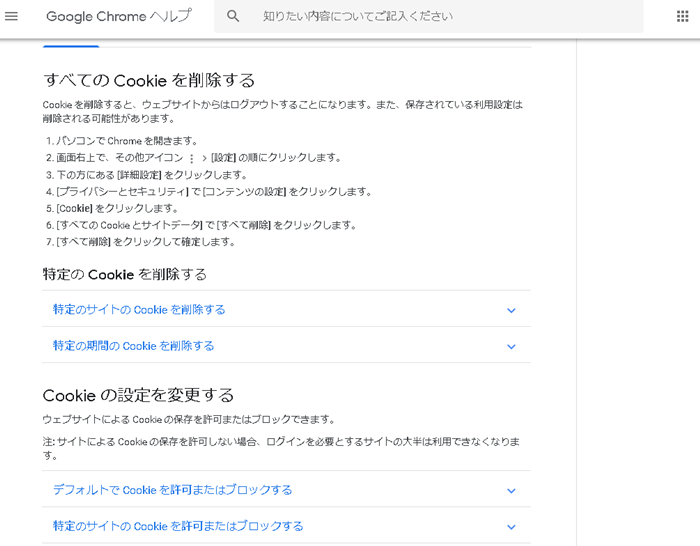Click chevron beside 特定のサイトの Cookie を許可またはブロックする
This screenshot has height=546, width=700.
click(511, 527)
